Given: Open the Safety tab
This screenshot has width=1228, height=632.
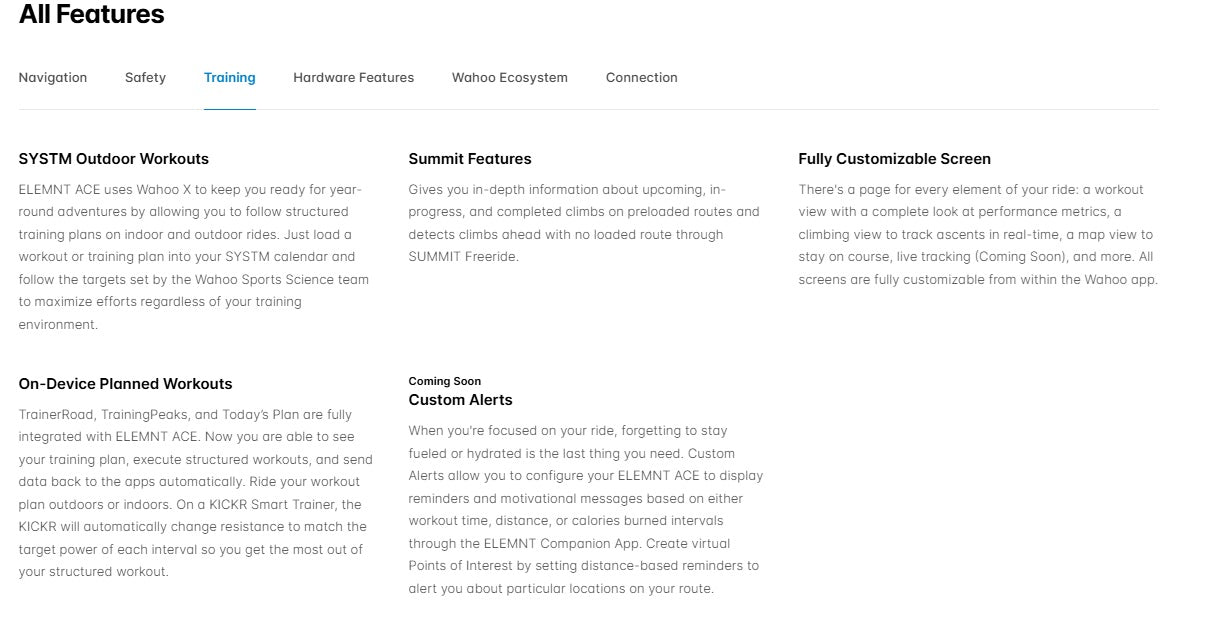Looking at the screenshot, I should 145,78.
